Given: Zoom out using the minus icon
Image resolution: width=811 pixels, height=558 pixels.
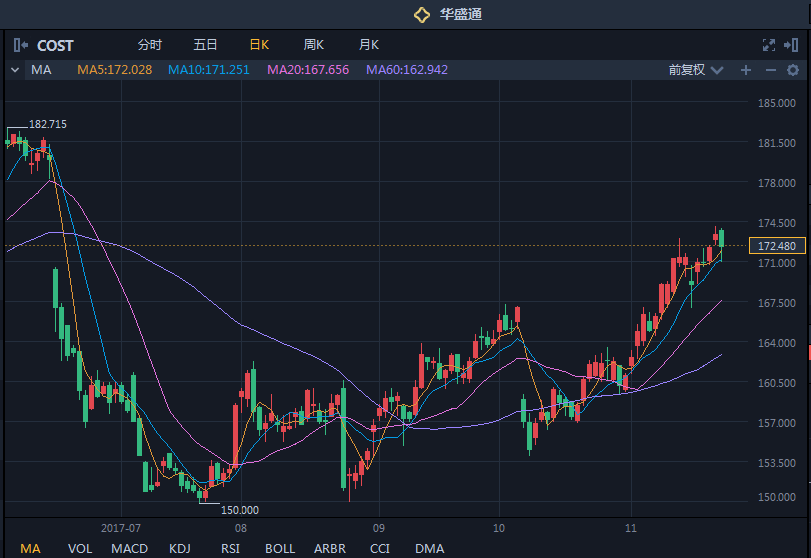Looking at the screenshot, I should pyautogui.click(x=770, y=70).
